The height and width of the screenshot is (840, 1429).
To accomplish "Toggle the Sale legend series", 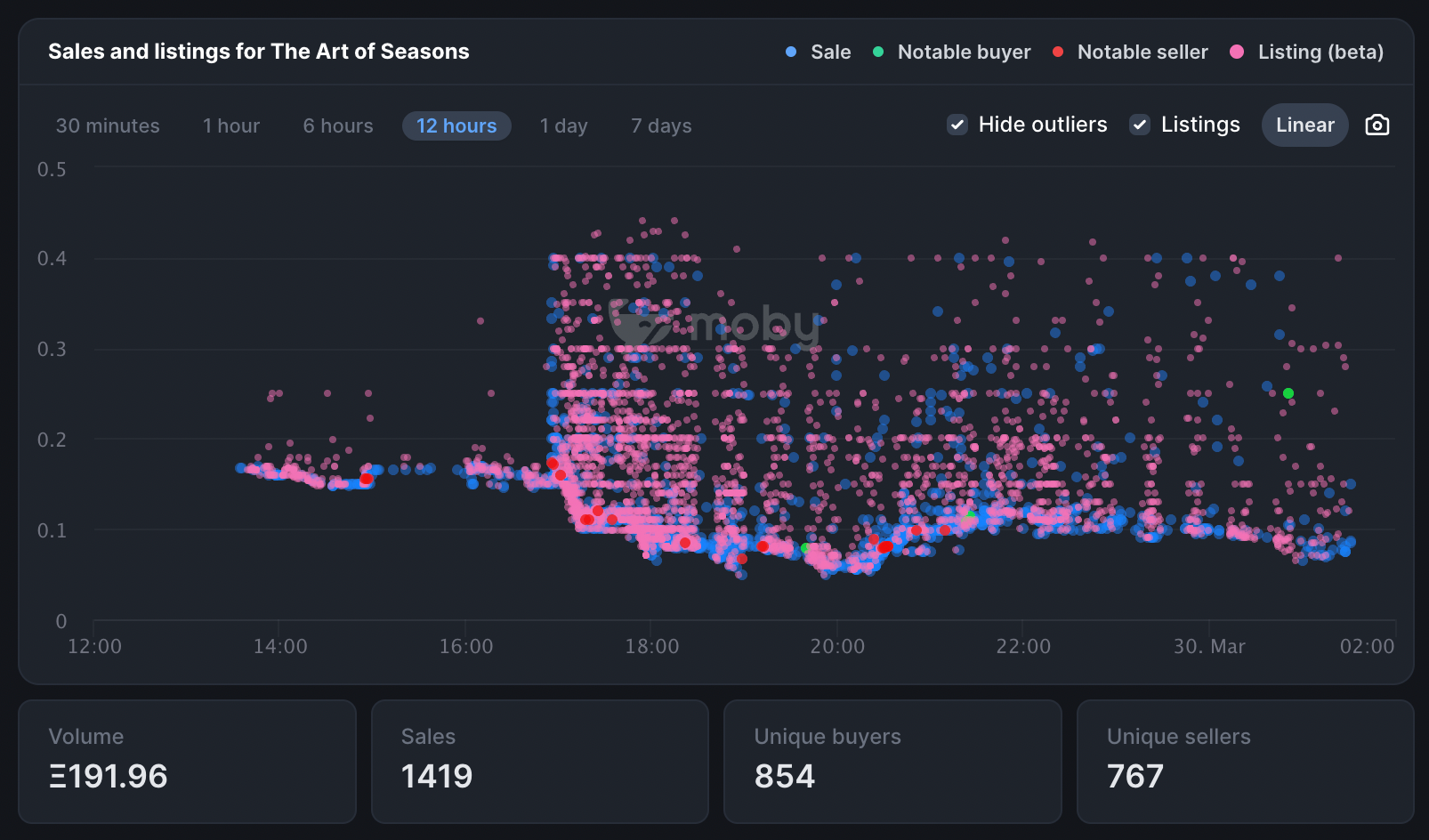I will (x=819, y=52).
